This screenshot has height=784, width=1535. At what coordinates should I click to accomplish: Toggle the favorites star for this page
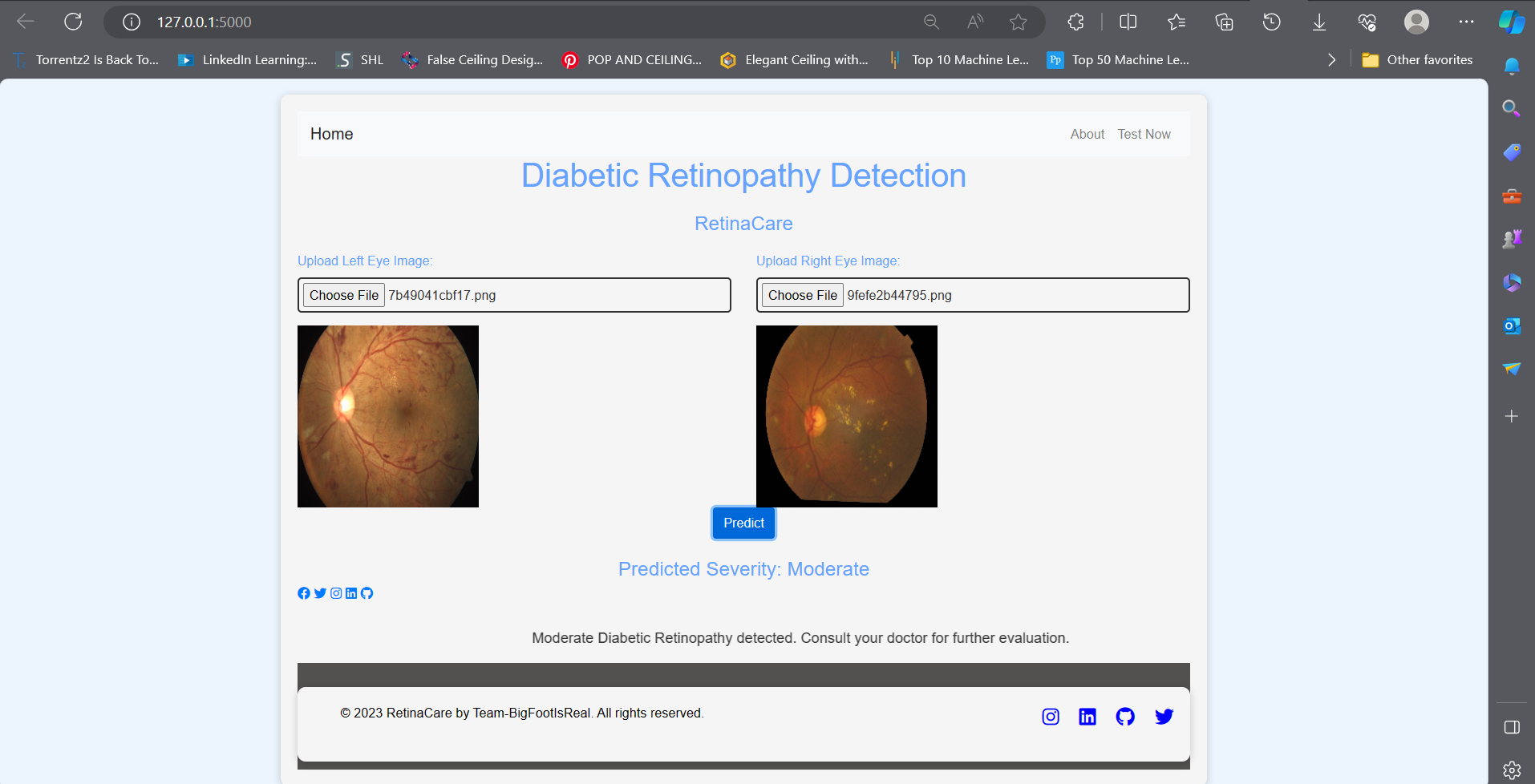[1019, 22]
